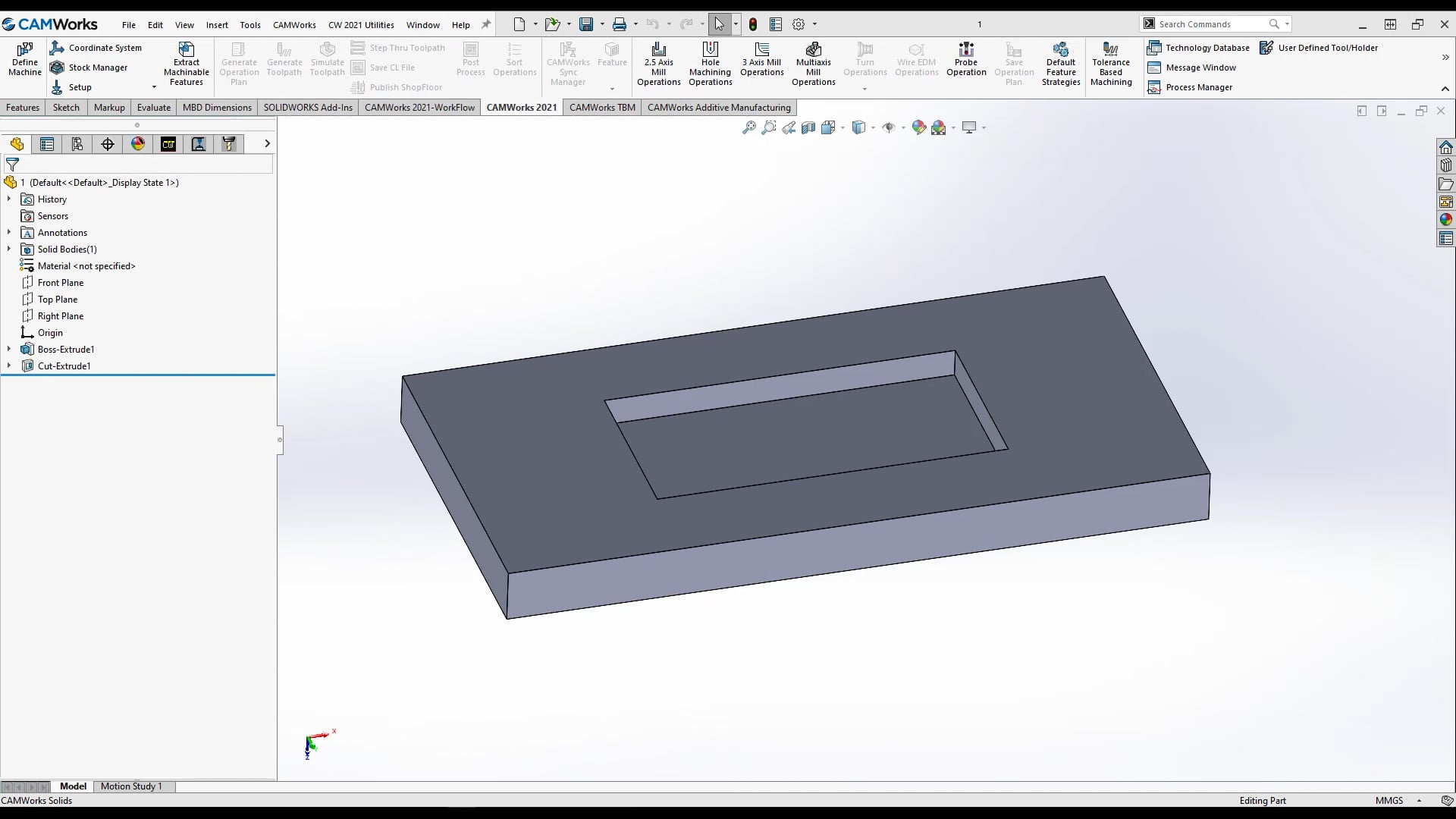Screen dimensions: 1456x819
Task: Select Material <not specified> item
Action: 86,266
